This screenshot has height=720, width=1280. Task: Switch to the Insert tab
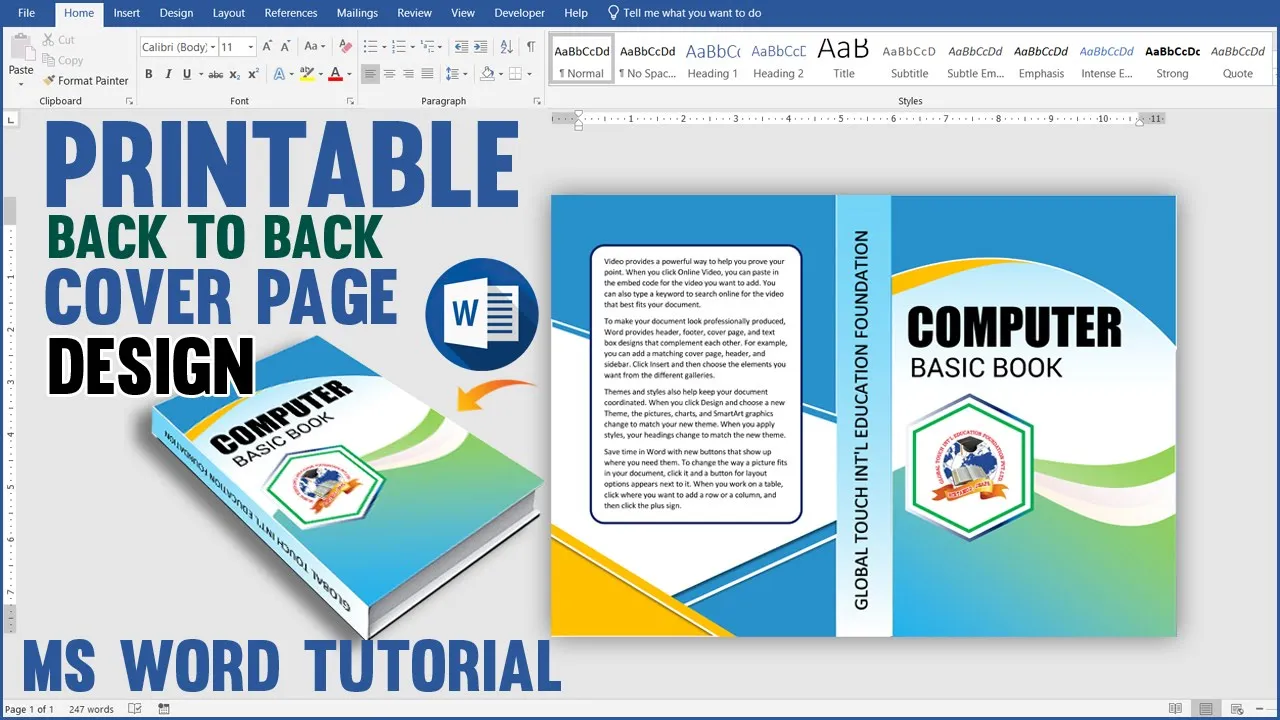click(x=127, y=13)
